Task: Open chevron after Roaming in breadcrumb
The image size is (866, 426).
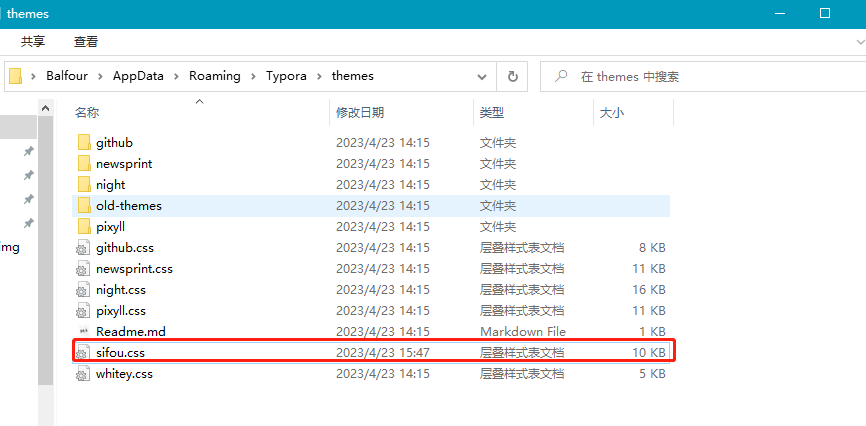Action: coord(254,76)
